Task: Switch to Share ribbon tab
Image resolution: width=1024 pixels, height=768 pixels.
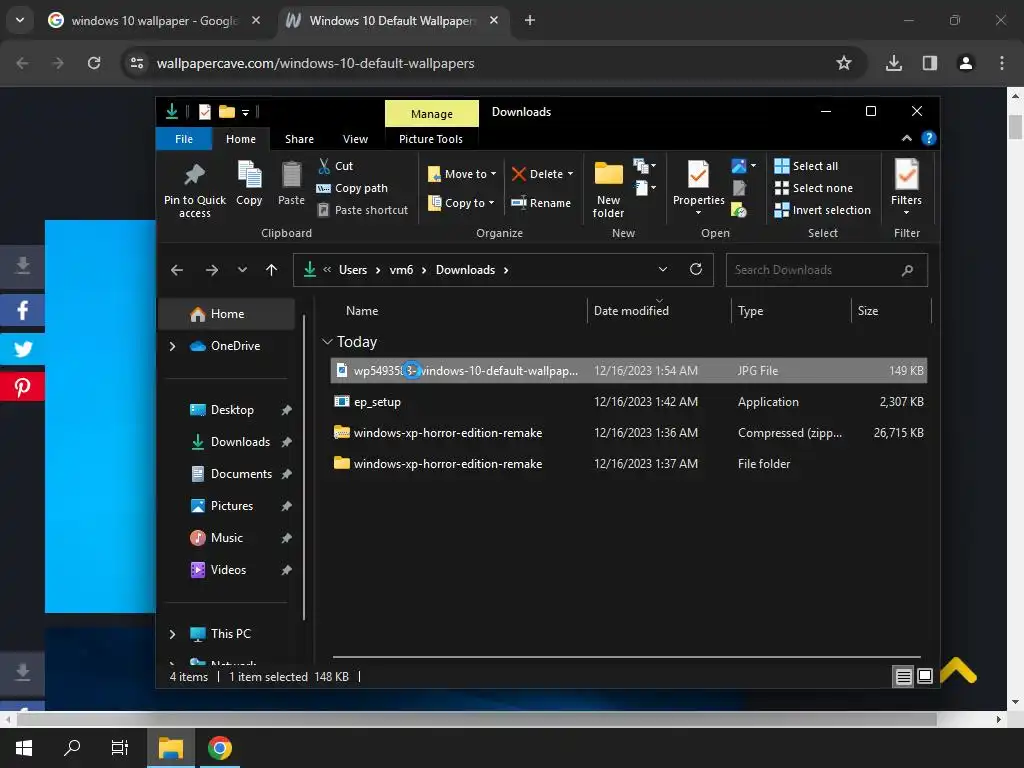Action: [299, 139]
